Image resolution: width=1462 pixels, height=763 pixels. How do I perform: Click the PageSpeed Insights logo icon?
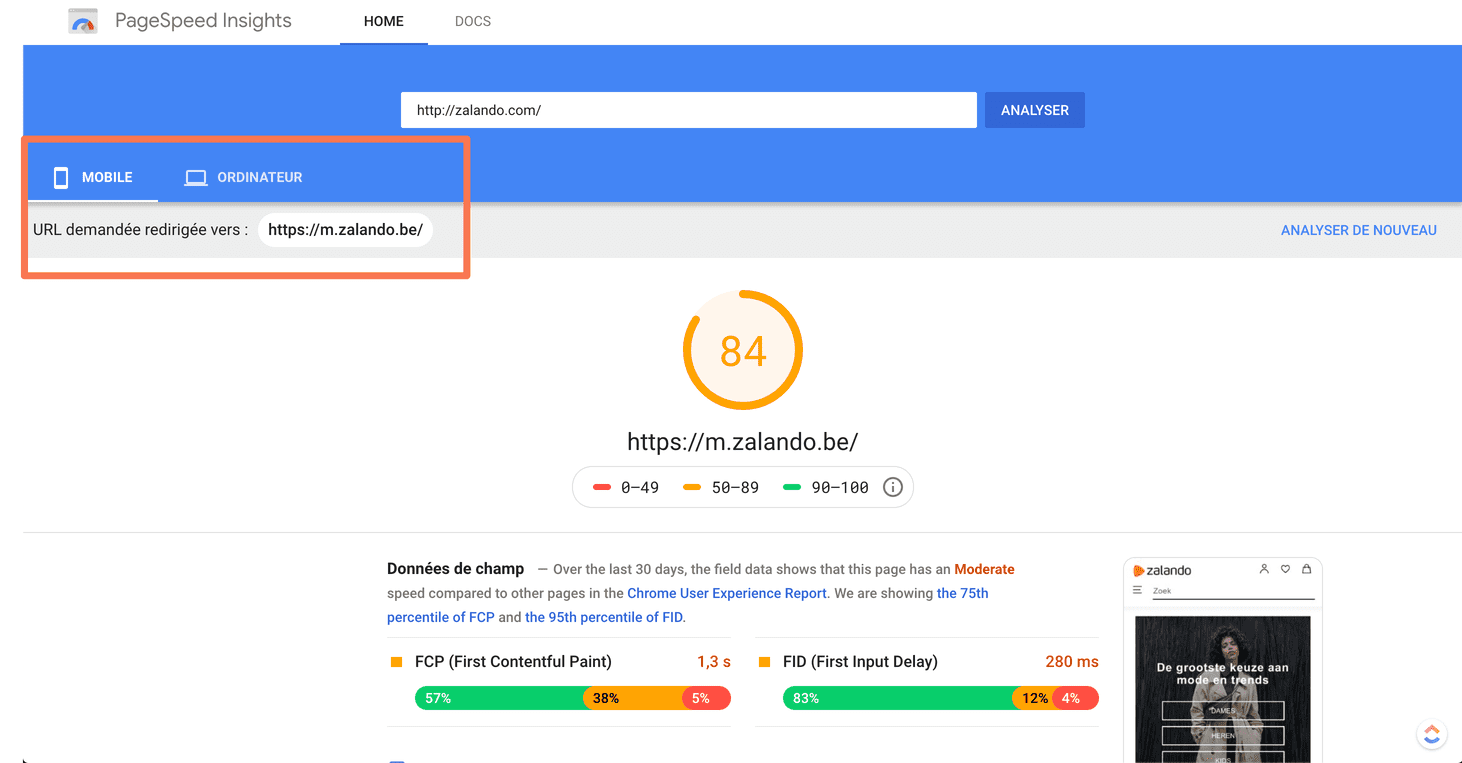pyautogui.click(x=83, y=21)
